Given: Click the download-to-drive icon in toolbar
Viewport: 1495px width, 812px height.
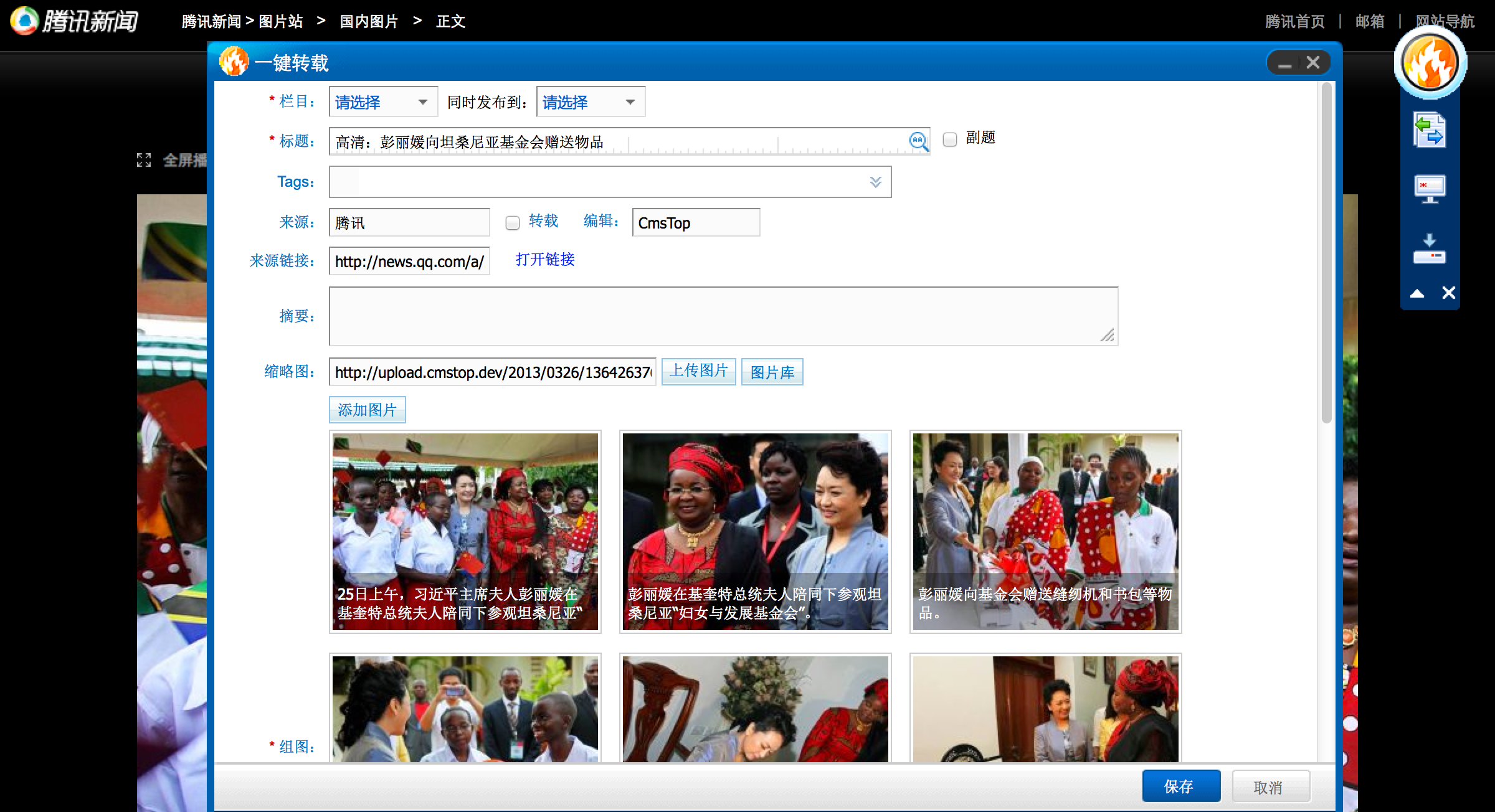Looking at the screenshot, I should 1429,248.
